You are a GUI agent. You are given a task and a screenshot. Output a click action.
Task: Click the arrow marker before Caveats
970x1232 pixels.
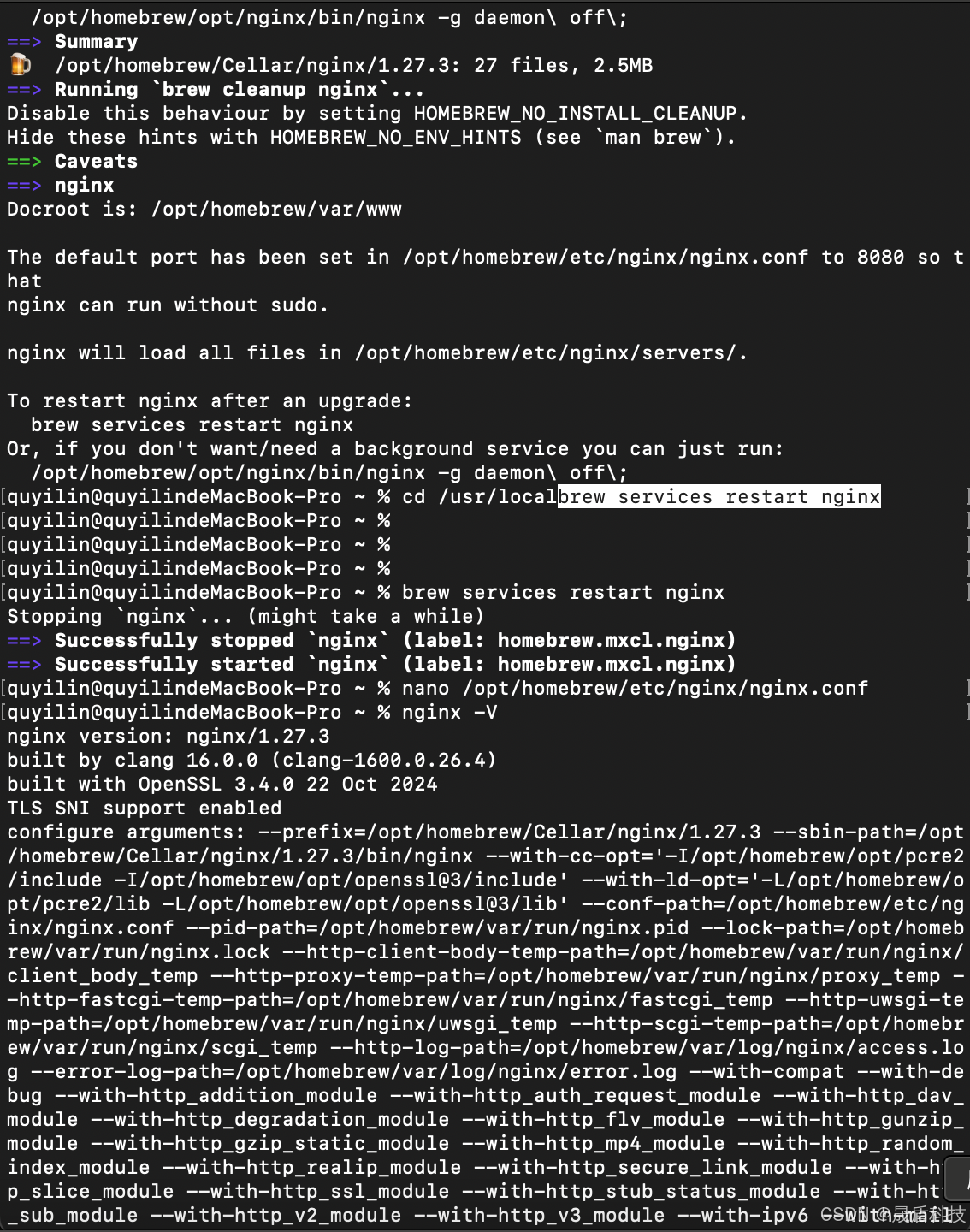[x=24, y=162]
